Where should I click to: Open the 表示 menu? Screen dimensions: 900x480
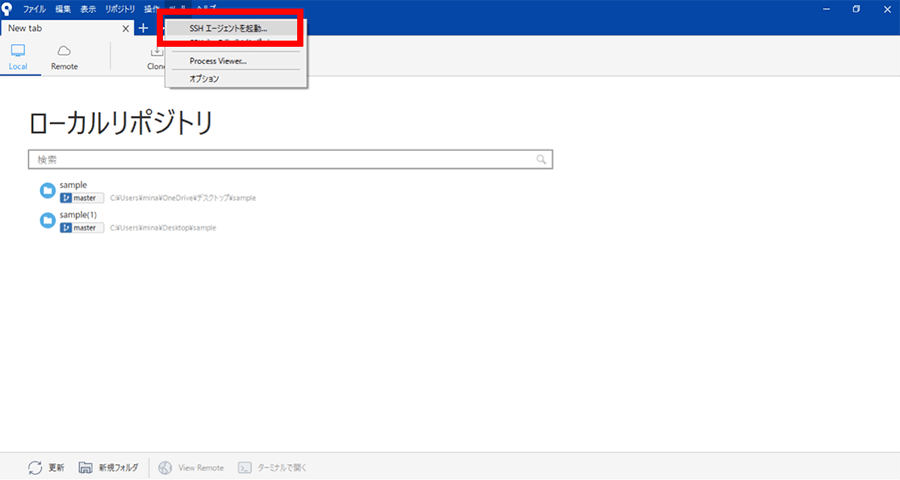pyautogui.click(x=88, y=9)
